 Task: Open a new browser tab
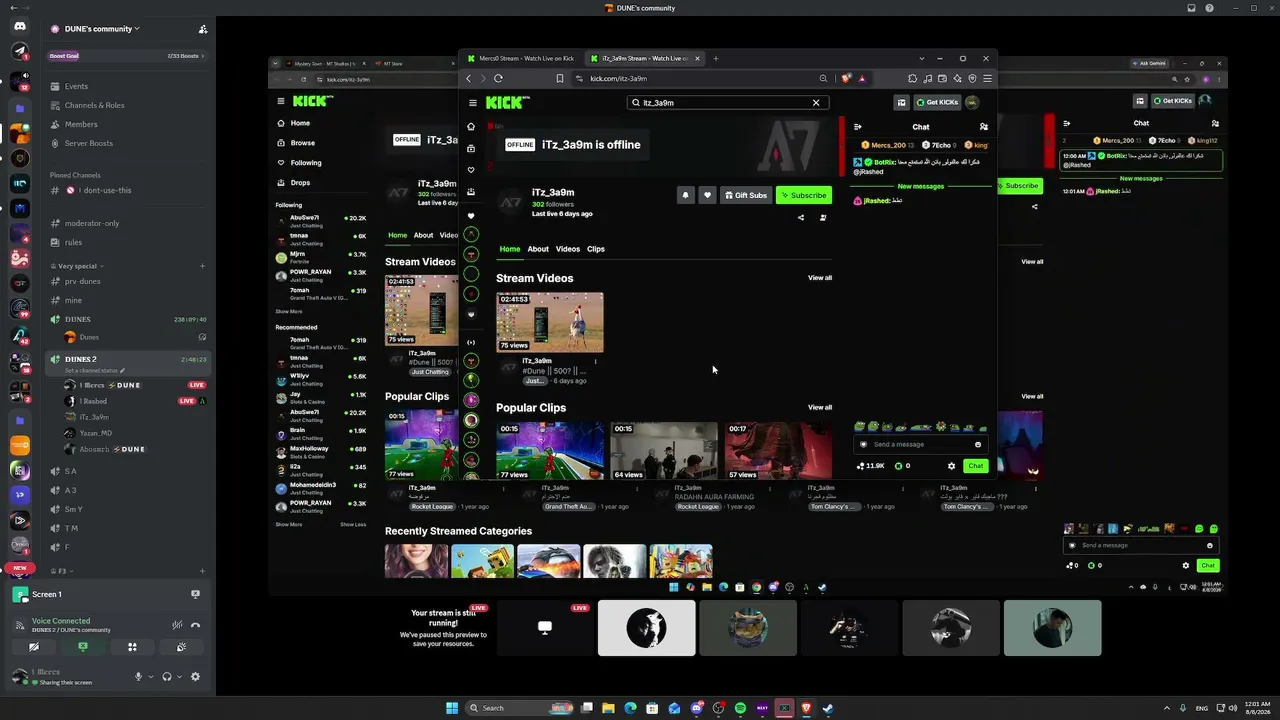coord(716,58)
